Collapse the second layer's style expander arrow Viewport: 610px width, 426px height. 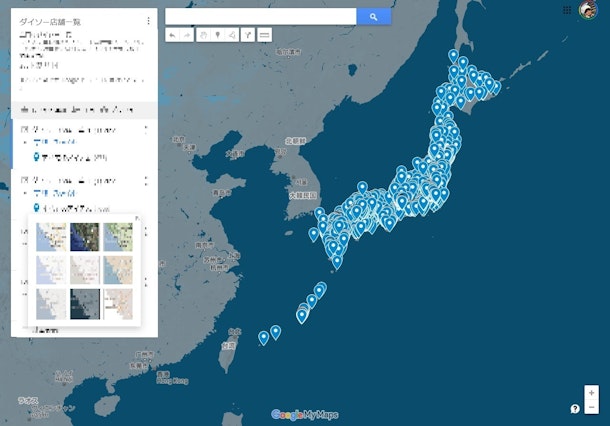(25, 193)
